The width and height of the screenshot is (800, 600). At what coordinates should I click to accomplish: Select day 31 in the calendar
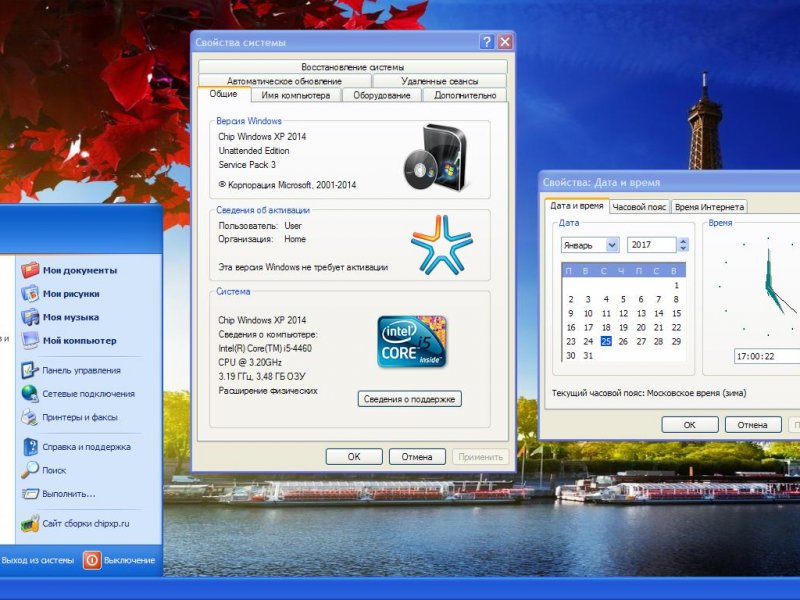pyautogui.click(x=588, y=356)
